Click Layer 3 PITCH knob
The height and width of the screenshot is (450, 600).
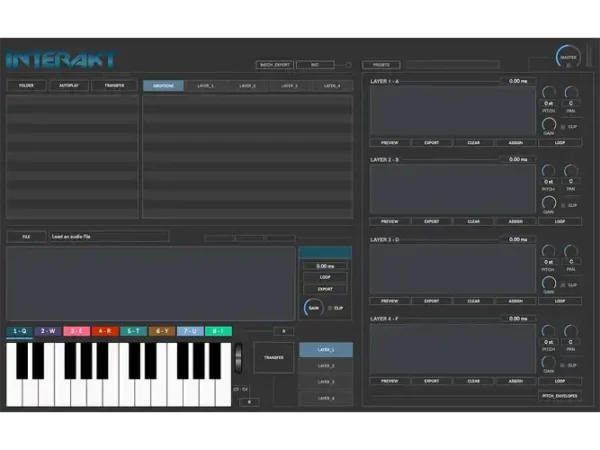tap(548, 251)
